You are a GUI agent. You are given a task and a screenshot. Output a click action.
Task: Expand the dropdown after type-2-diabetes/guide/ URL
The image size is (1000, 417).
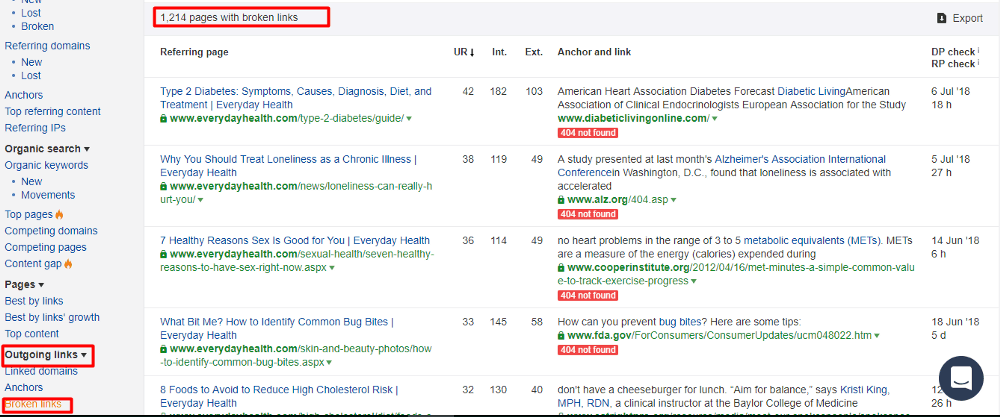(x=409, y=119)
